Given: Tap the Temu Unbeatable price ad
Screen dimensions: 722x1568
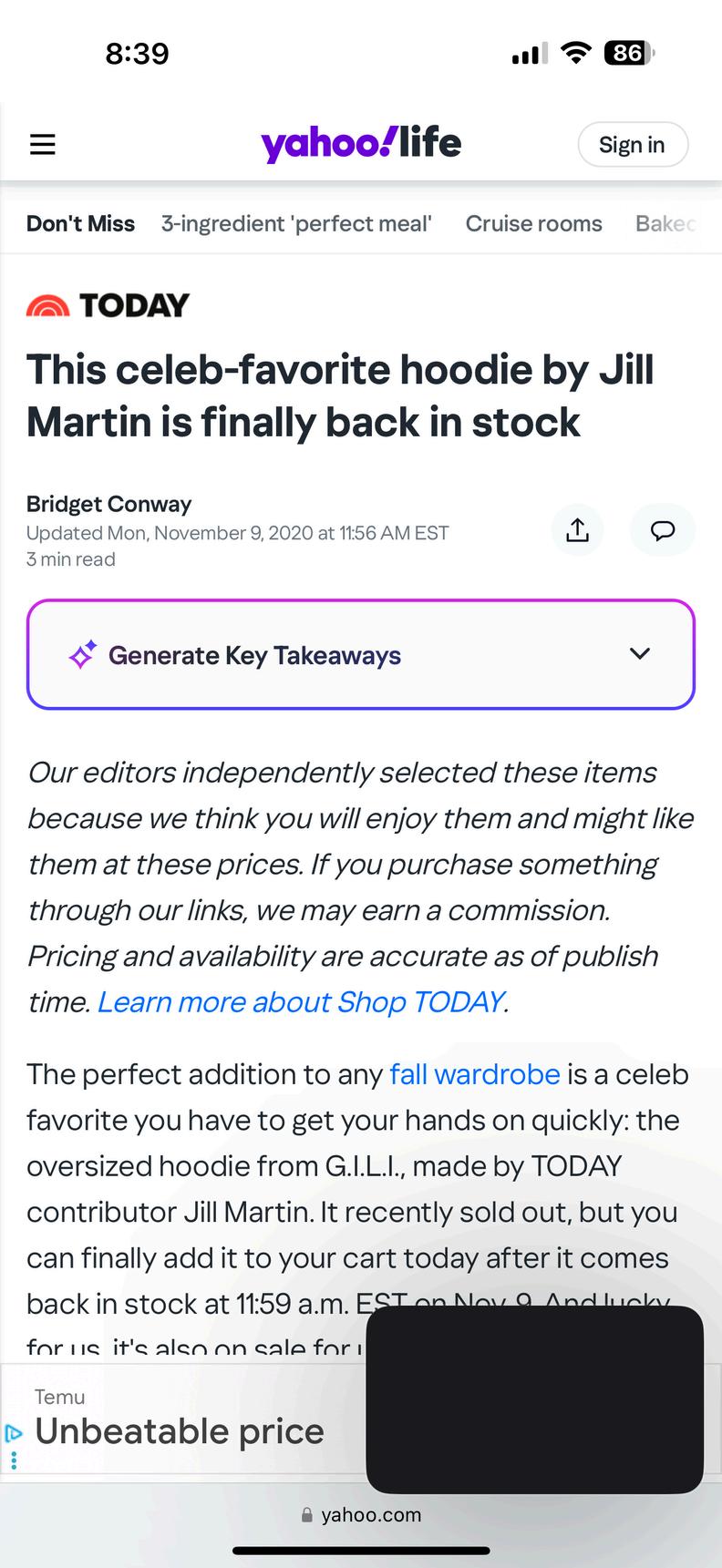Looking at the screenshot, I should click(x=180, y=1430).
